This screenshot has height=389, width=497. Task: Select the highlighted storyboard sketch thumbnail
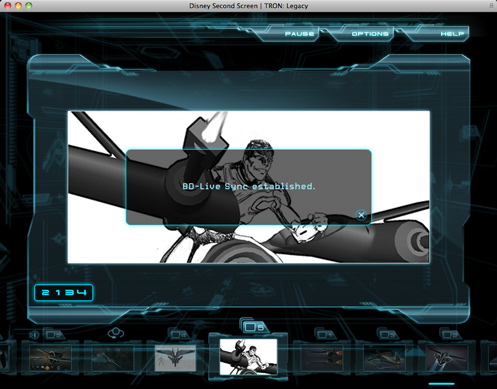248,357
